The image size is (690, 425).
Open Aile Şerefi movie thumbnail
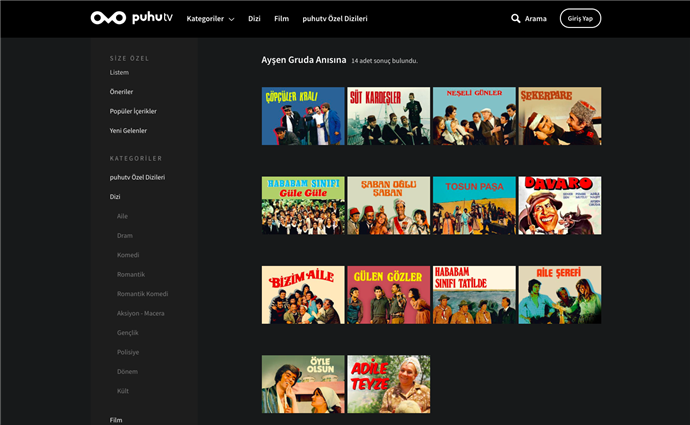click(x=560, y=295)
